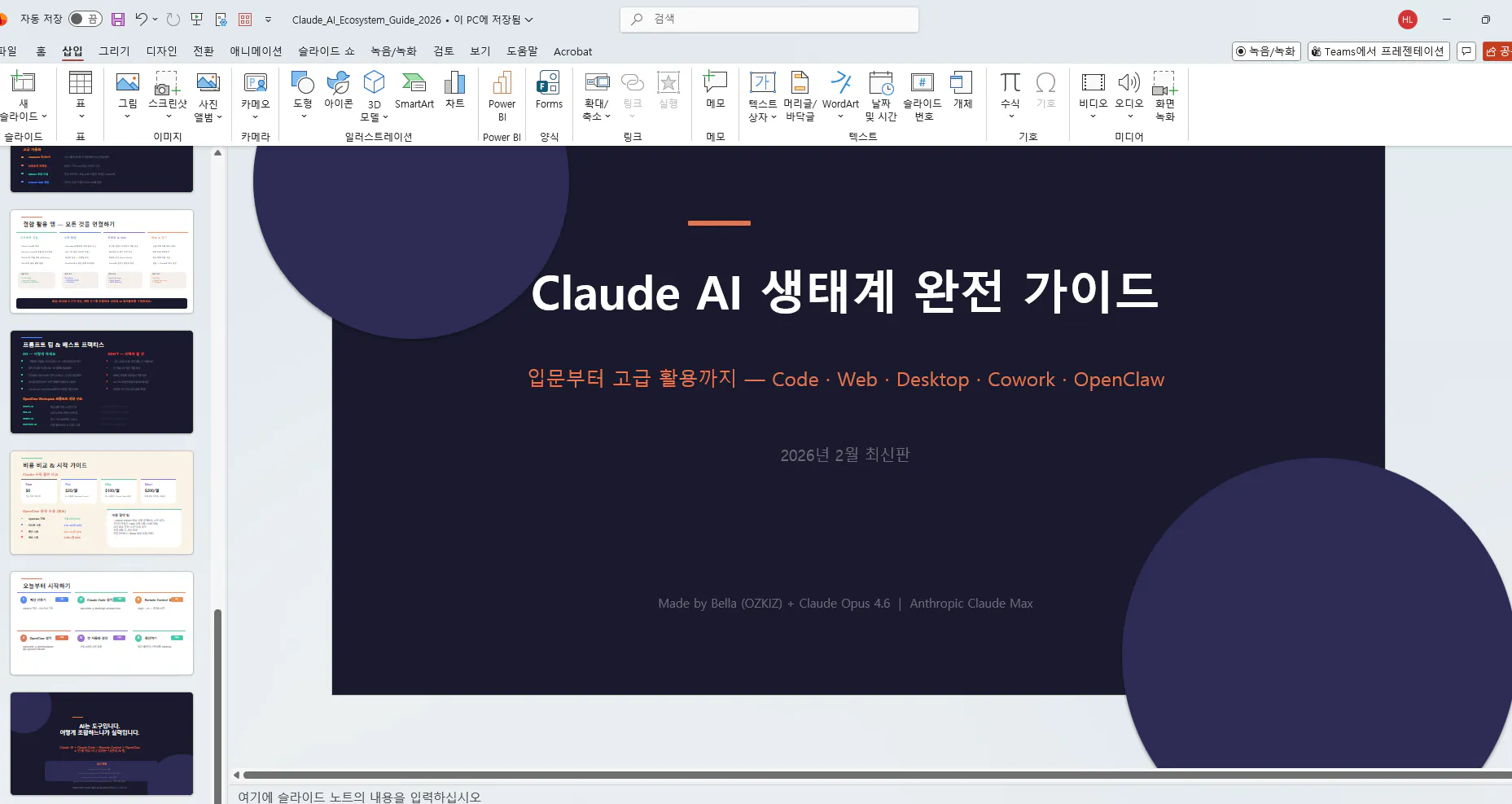Viewport: 1512px width, 804px height.
Task: Open the 스크린샷 screenshot dropdown
Action: (168, 116)
